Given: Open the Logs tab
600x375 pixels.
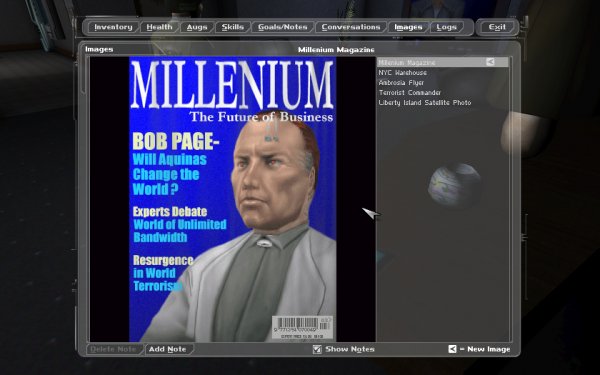Looking at the screenshot, I should point(446,27).
